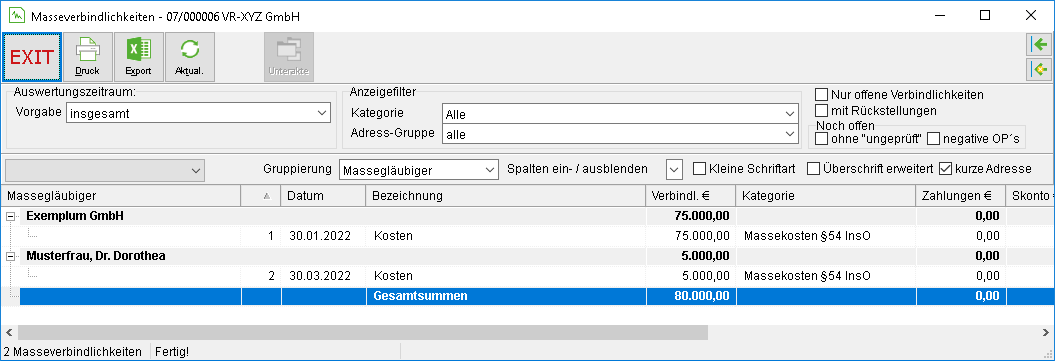Click the red EXIT button
1055x361 pixels.
tap(32, 57)
